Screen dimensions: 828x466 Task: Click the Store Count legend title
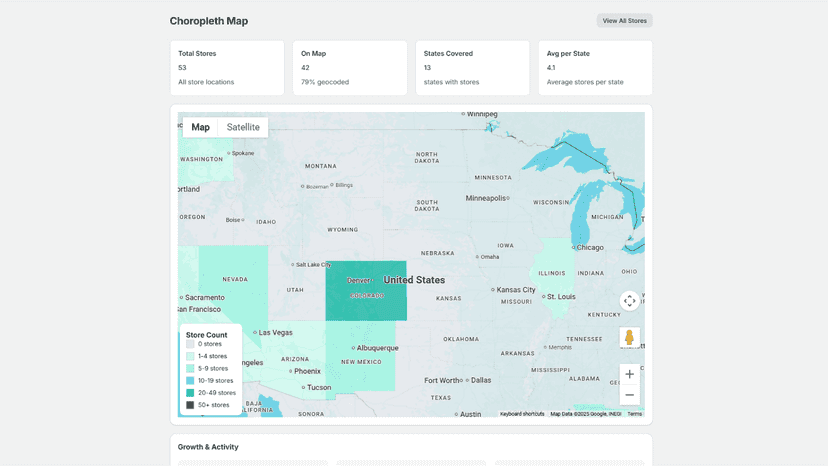[x=206, y=335]
